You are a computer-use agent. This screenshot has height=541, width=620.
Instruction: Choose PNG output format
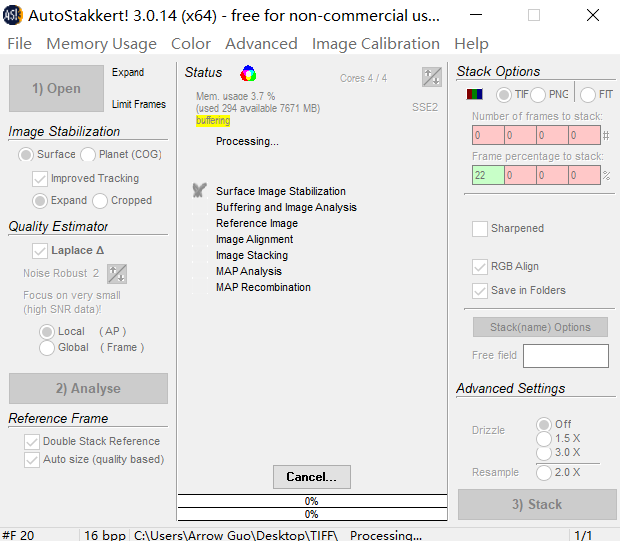tap(538, 94)
